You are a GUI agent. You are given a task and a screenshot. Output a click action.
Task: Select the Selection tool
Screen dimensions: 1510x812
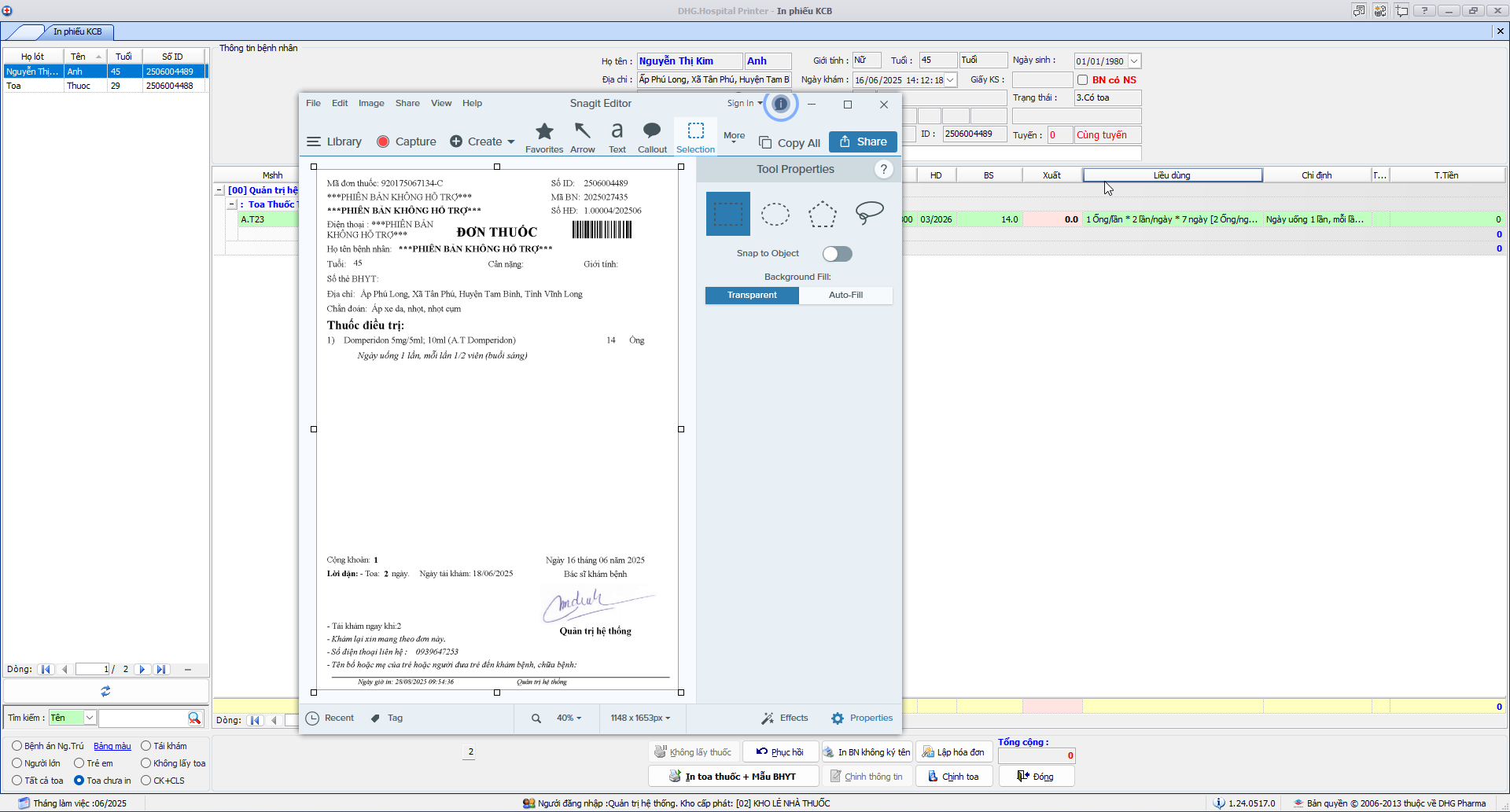(696, 137)
